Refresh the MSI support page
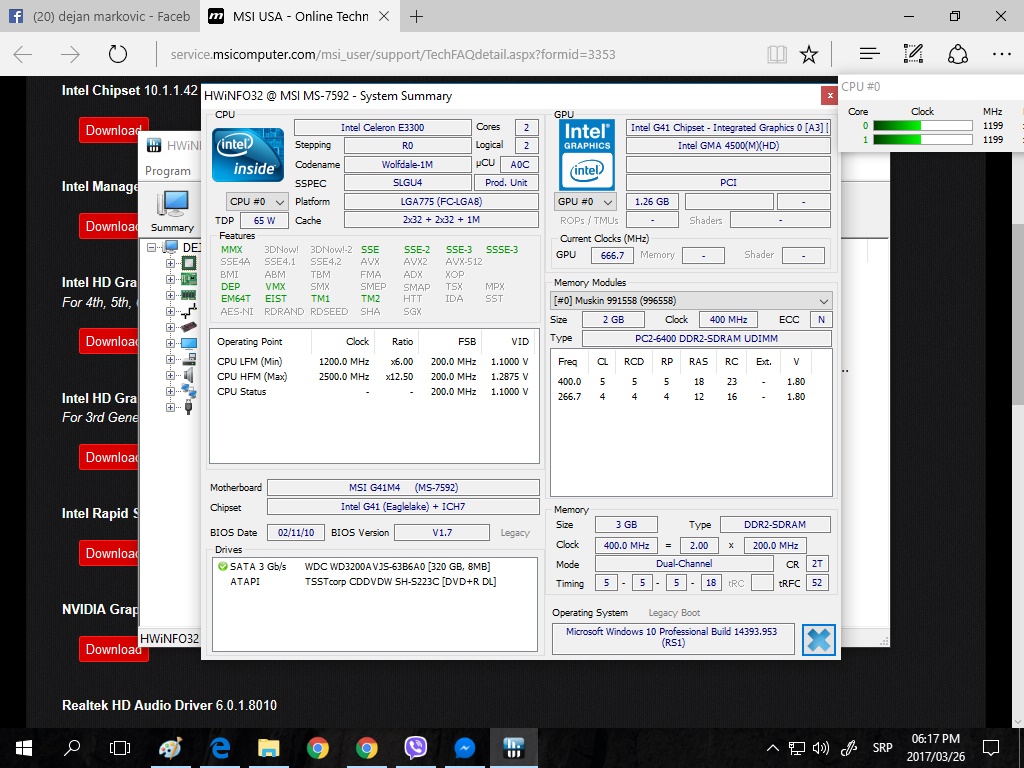The width and height of the screenshot is (1024, 768). tap(118, 54)
